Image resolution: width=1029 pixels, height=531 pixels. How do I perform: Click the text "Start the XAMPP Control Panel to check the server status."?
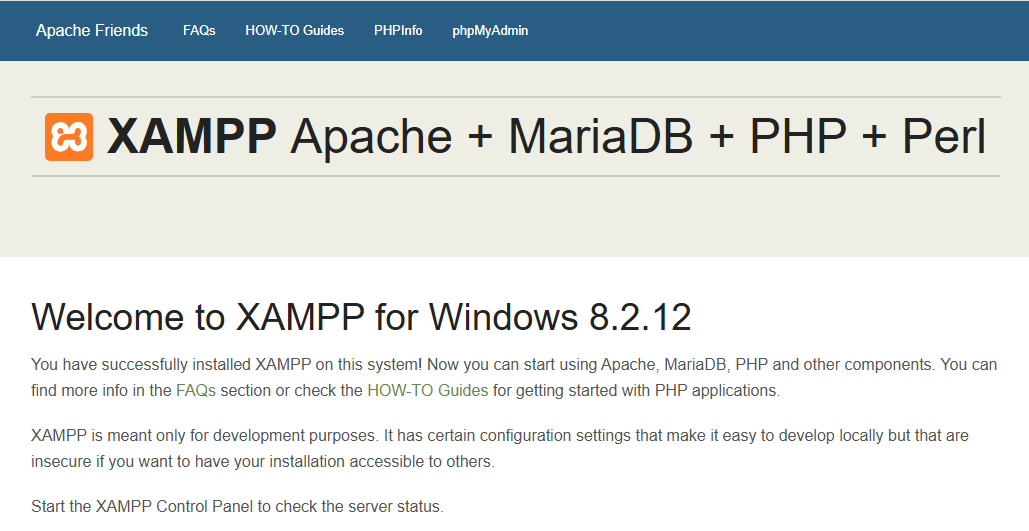pos(238,507)
